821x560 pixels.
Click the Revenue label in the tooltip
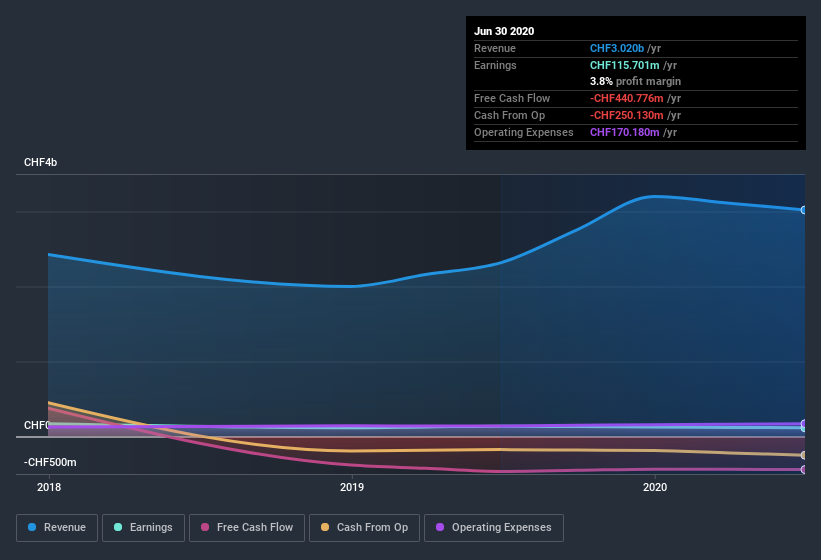pos(495,48)
